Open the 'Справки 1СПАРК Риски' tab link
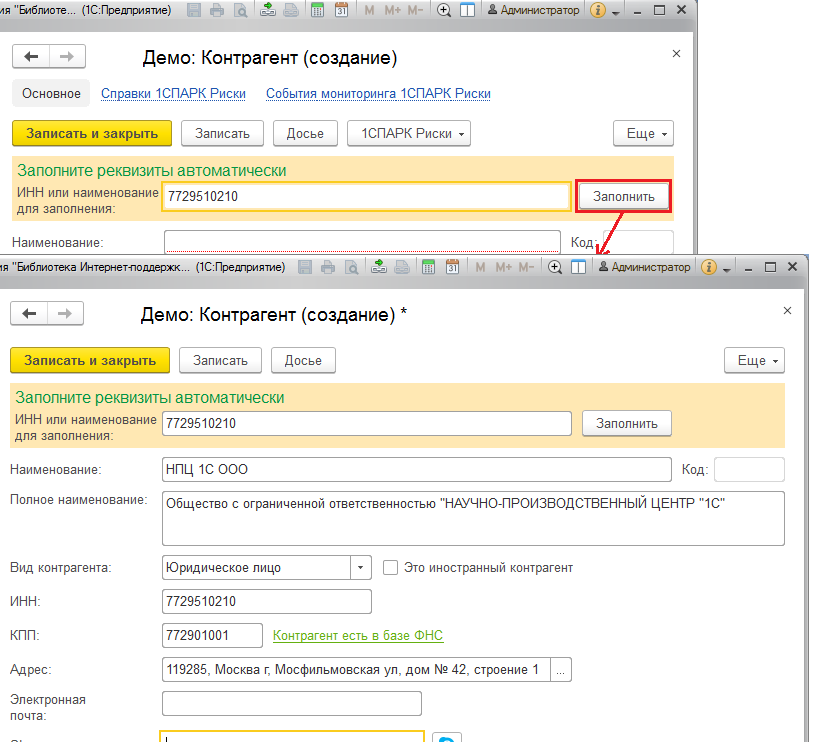The width and height of the screenshot is (816, 742). pos(173,94)
